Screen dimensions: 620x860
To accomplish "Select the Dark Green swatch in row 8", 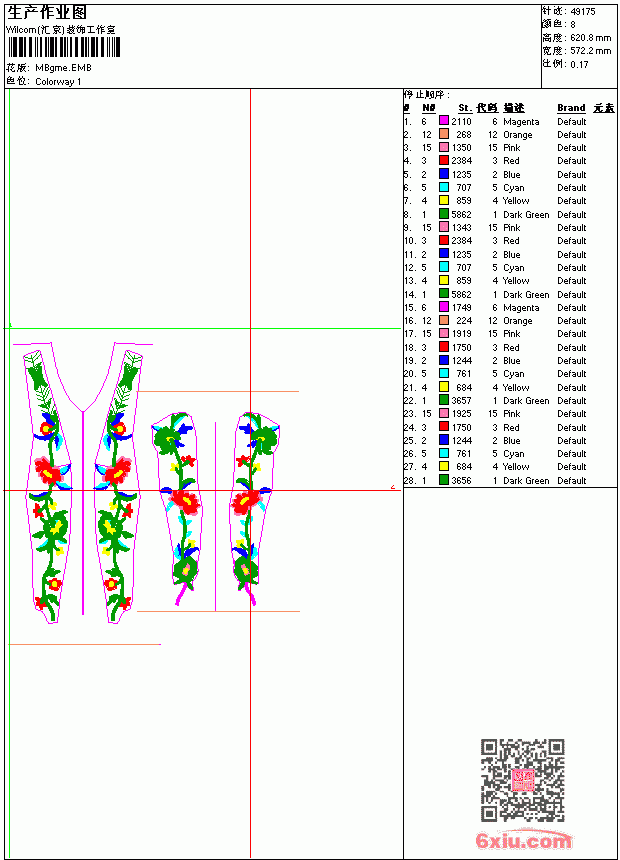I will pyautogui.click(x=444, y=214).
